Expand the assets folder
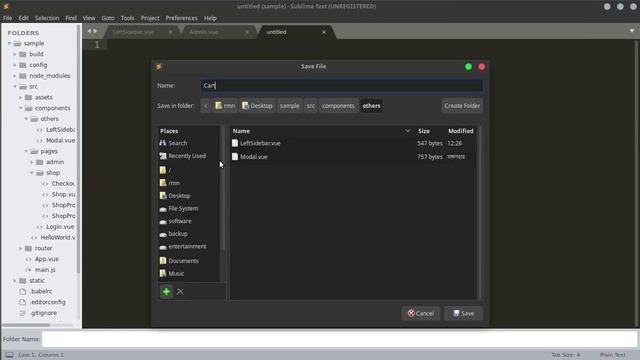 20,97
